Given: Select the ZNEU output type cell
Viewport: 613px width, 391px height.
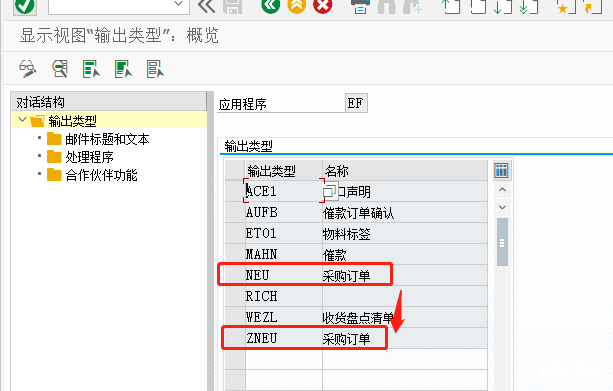Looking at the screenshot, I should pyautogui.click(x=283, y=338).
